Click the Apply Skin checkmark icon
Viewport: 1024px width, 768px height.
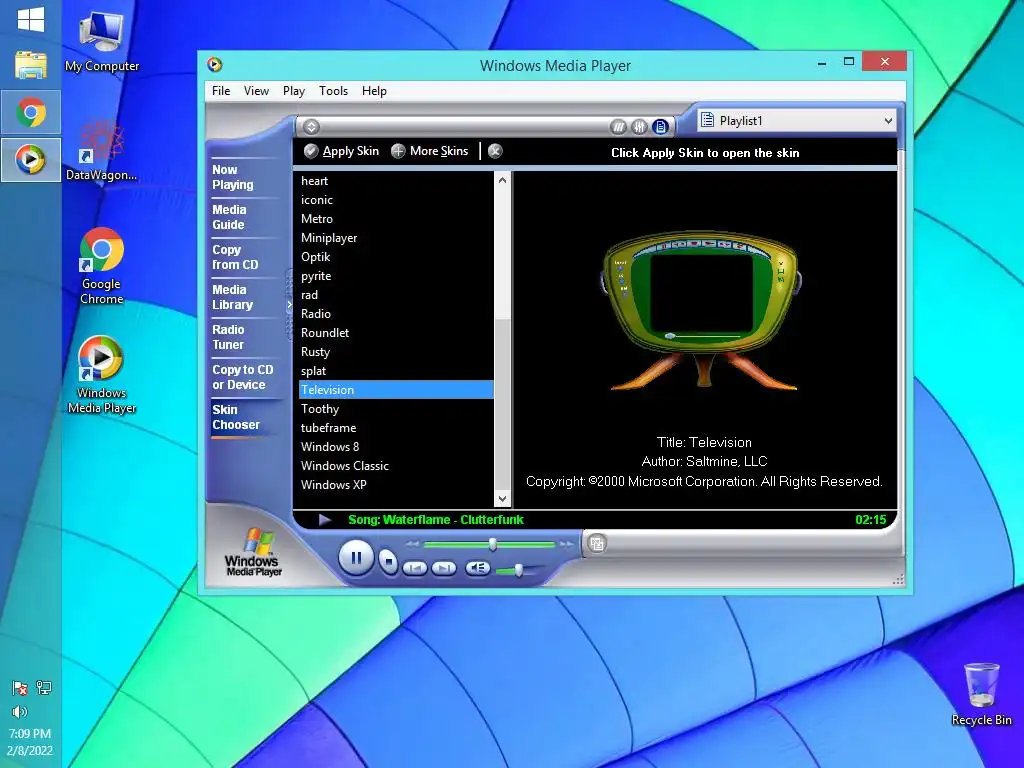(x=311, y=152)
